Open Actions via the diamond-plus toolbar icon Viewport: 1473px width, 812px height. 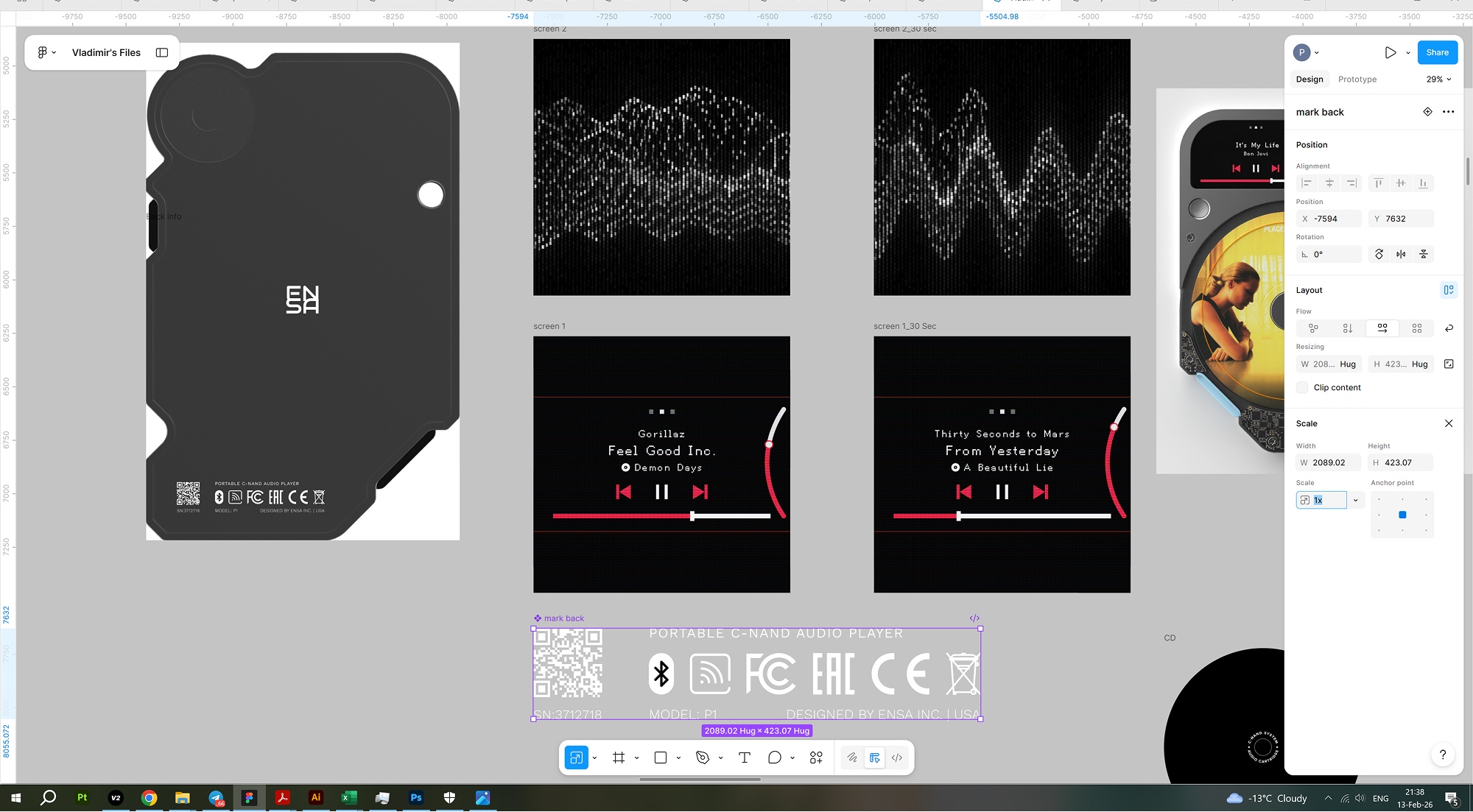(x=816, y=758)
